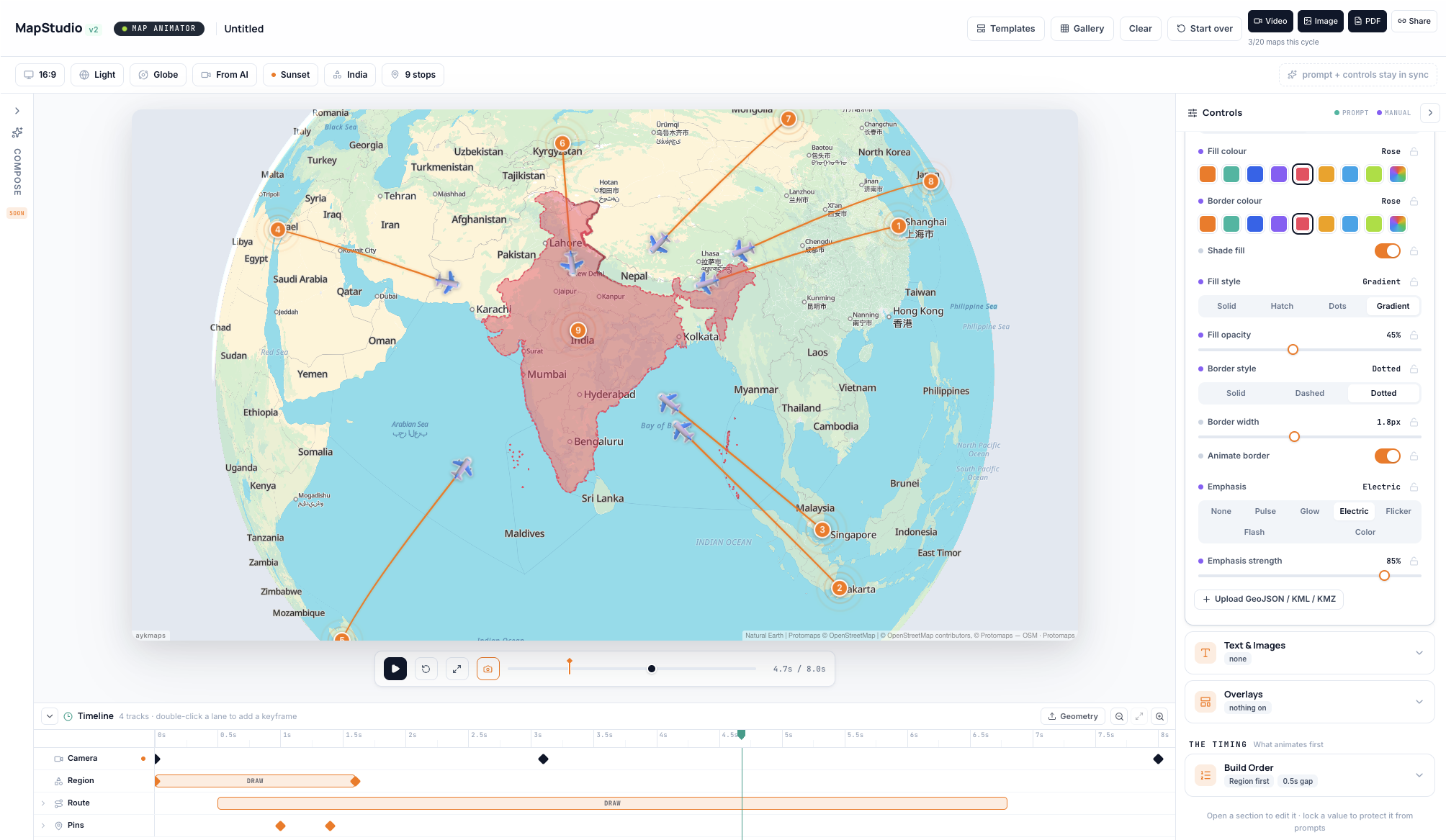
Task: Expand the Route track row
Action: coord(43,803)
